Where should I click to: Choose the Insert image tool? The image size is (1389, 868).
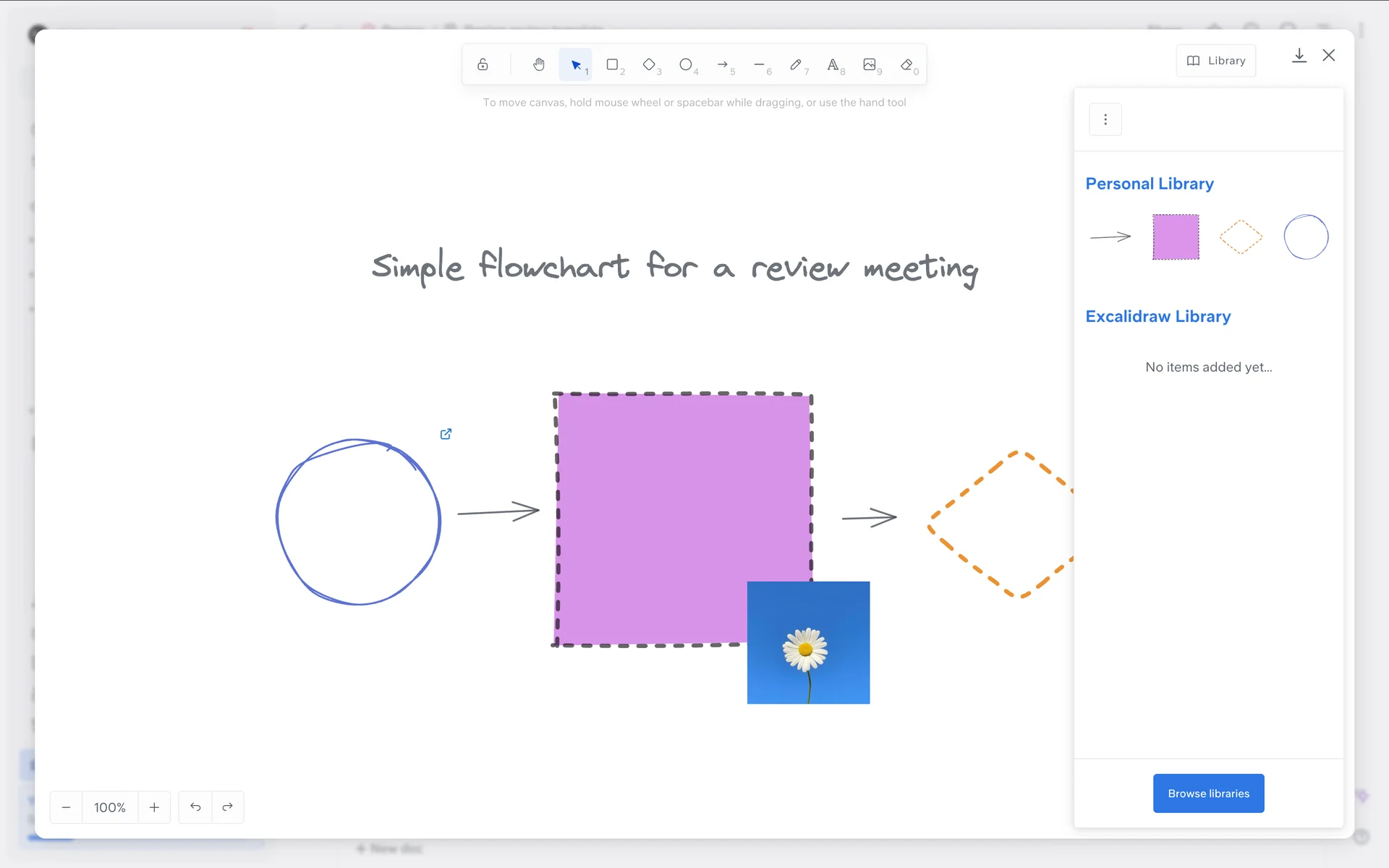tap(870, 64)
